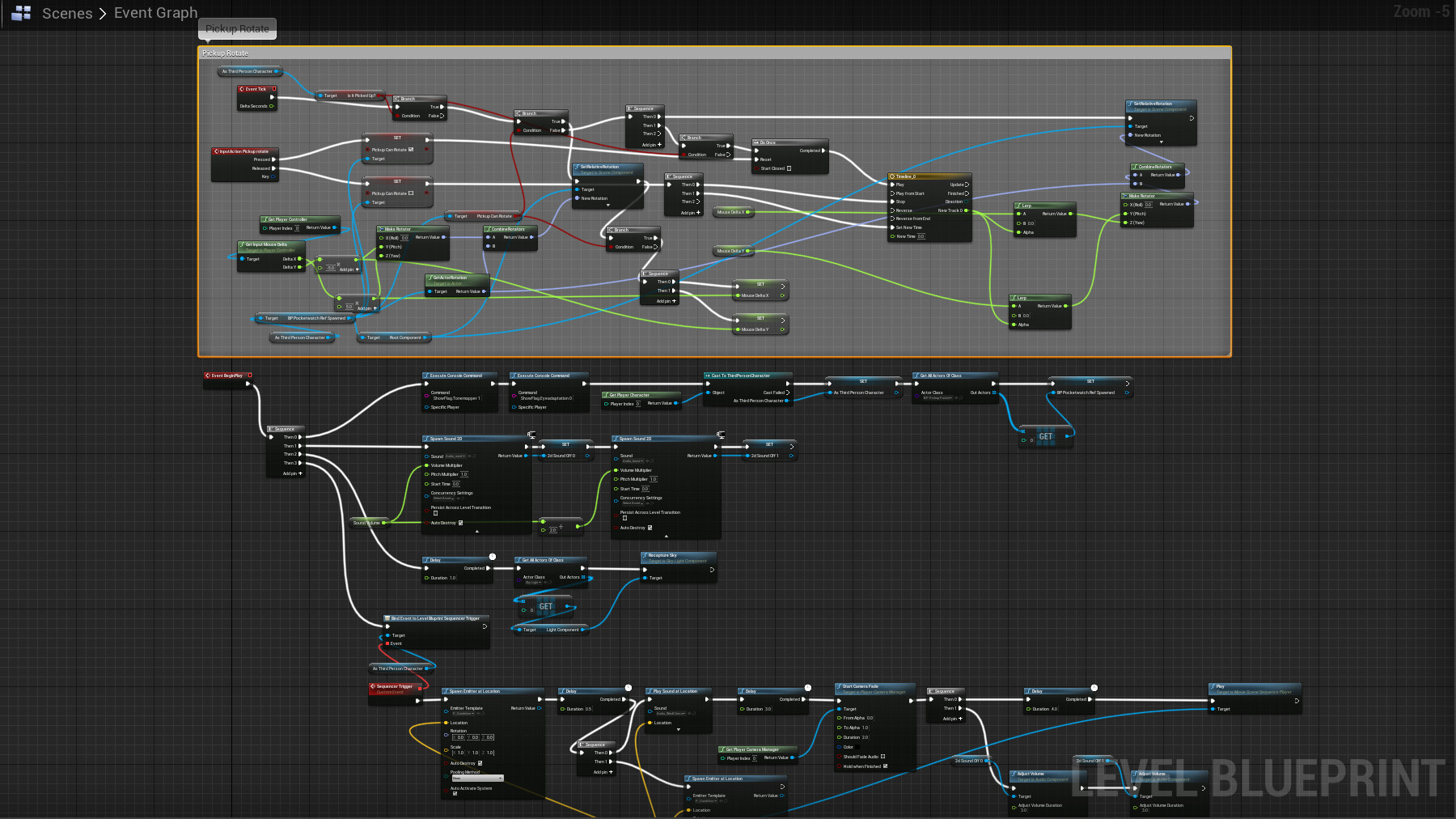Click the Cast To ThirdPersonCharacter node icon
Screen dimensions: 1456x819
point(707,376)
